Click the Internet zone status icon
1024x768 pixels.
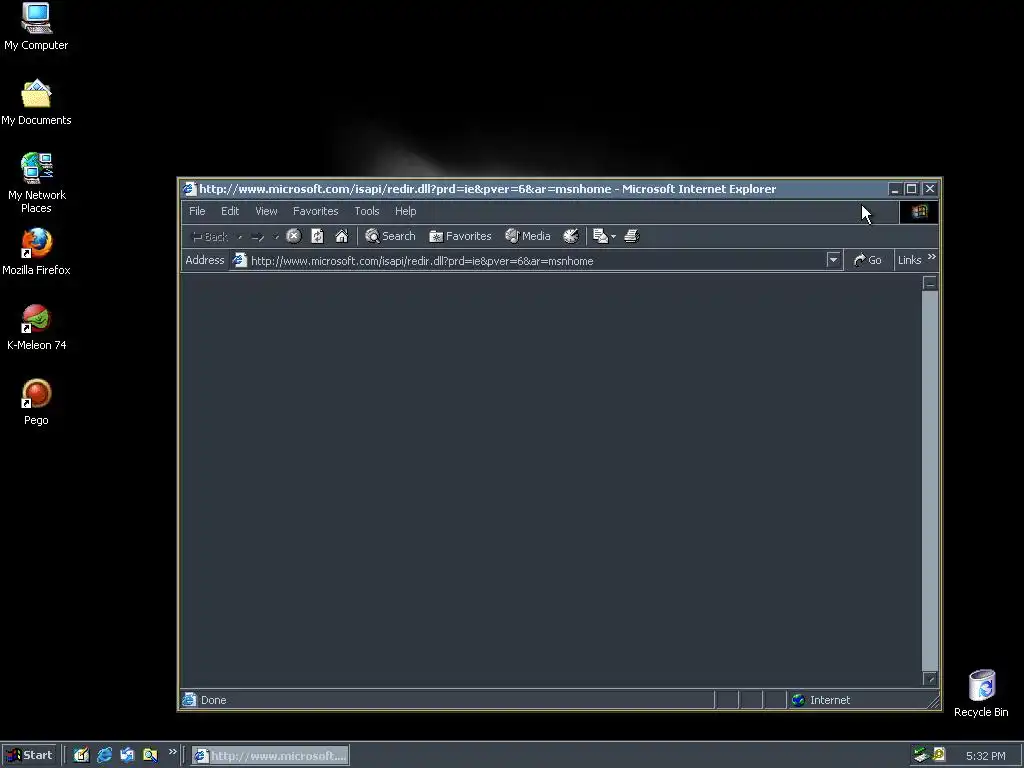click(798, 700)
